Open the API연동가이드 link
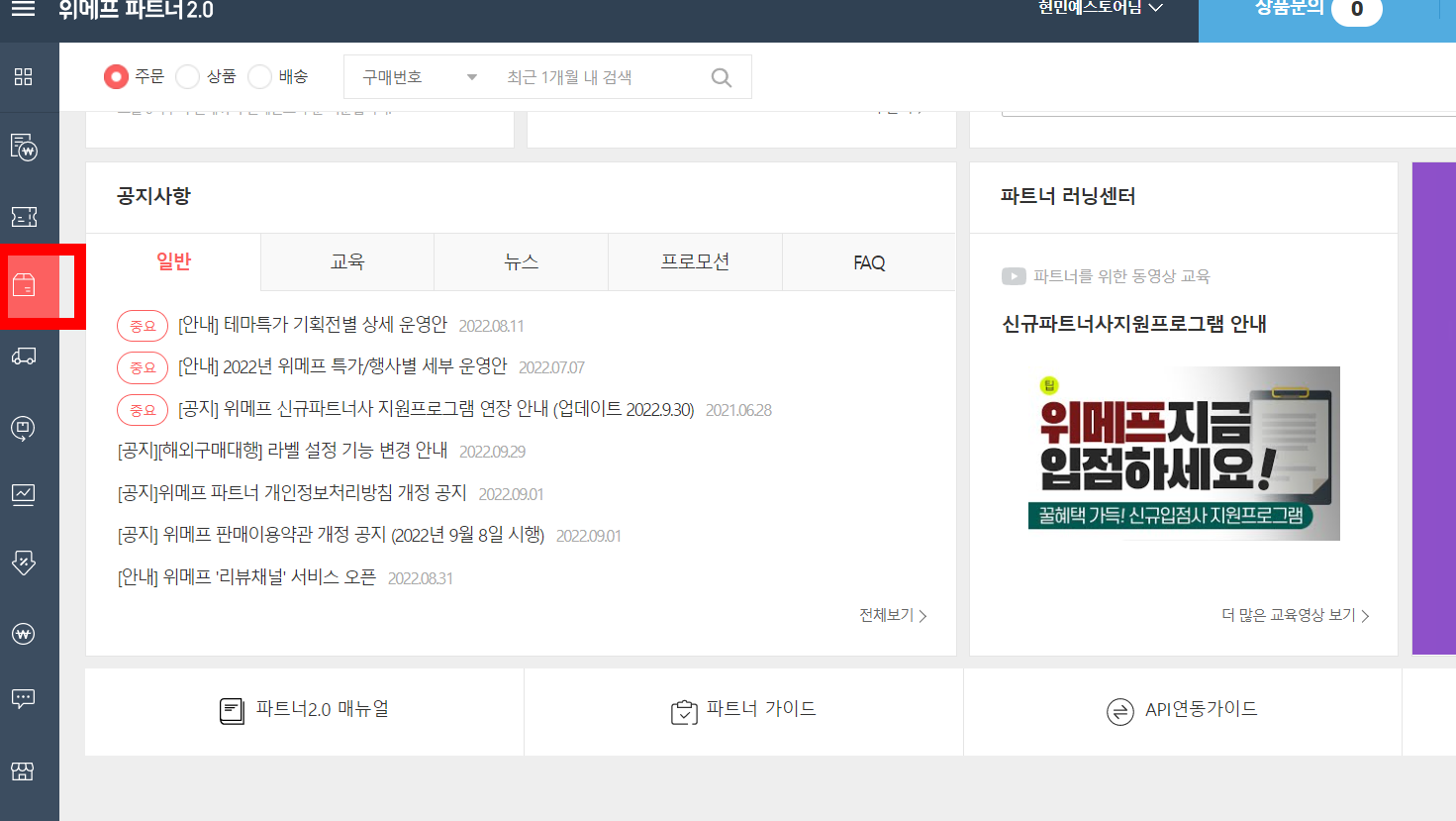This screenshot has height=821, width=1456. 1201,709
